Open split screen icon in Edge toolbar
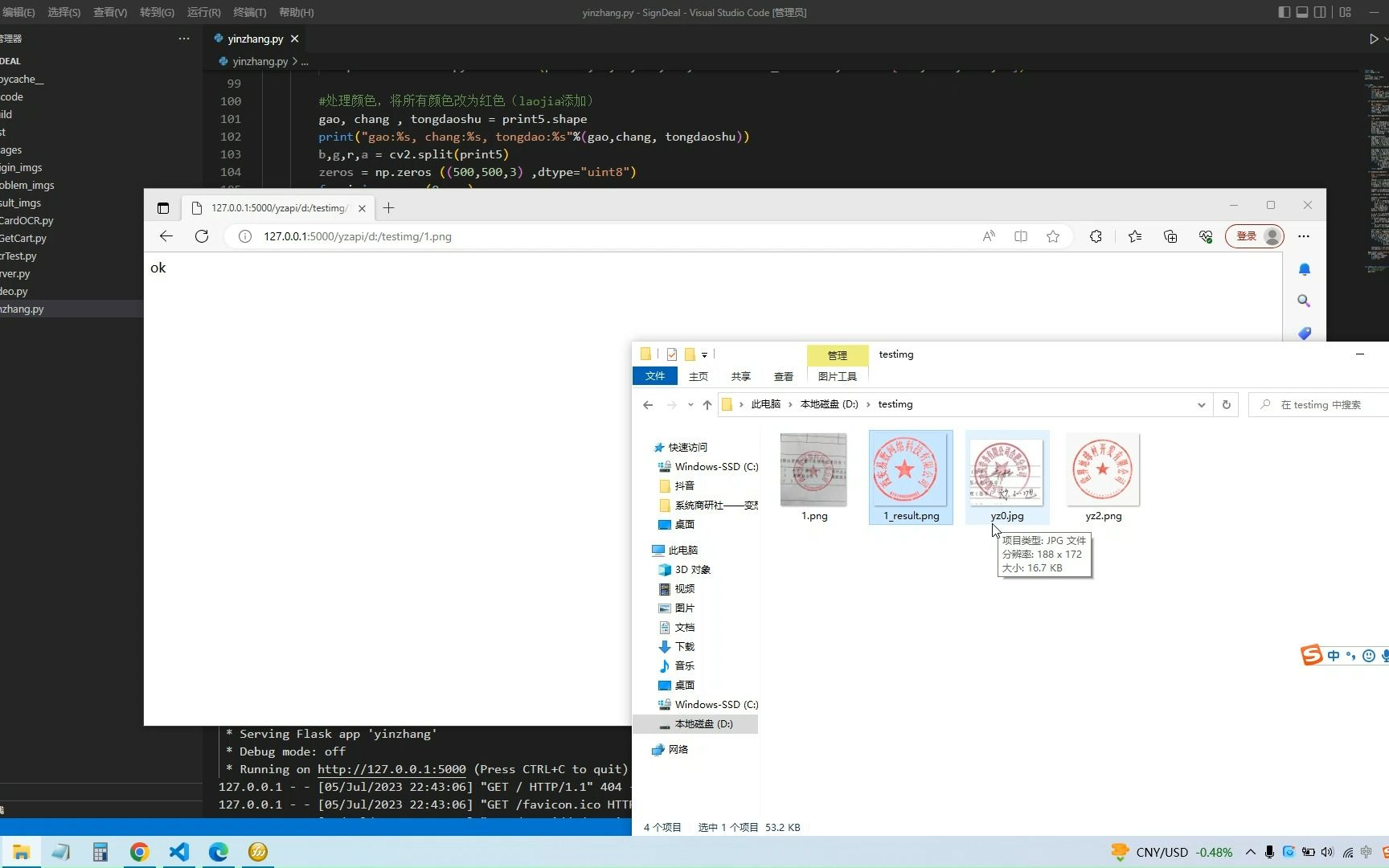 [x=1021, y=236]
